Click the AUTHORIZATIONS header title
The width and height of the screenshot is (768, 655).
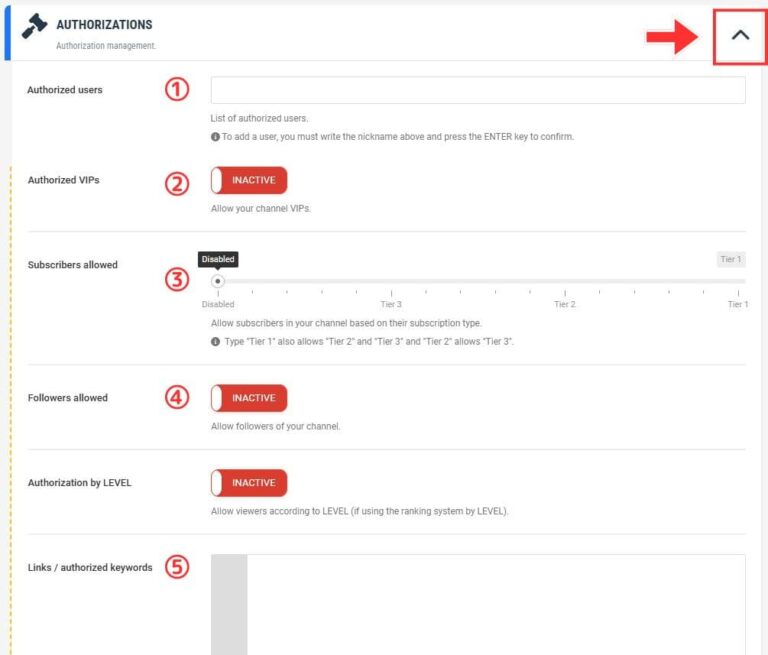(x=104, y=24)
